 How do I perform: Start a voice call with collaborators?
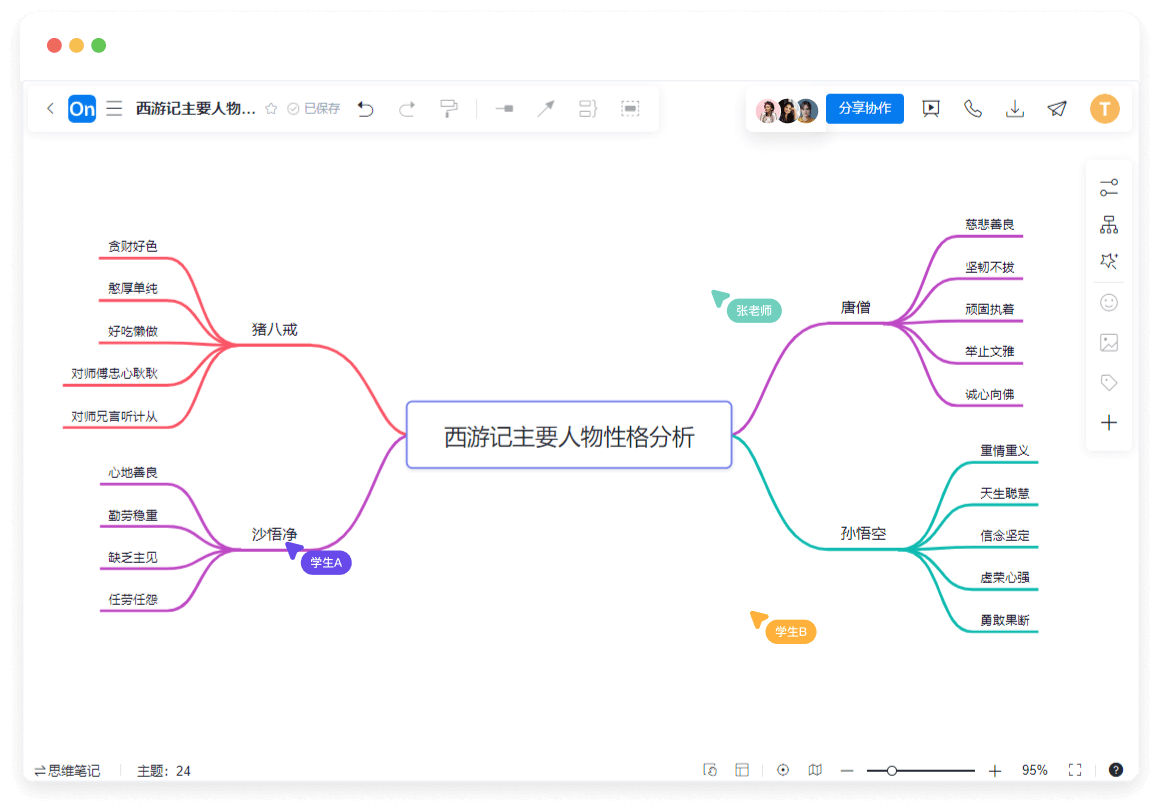point(973,109)
